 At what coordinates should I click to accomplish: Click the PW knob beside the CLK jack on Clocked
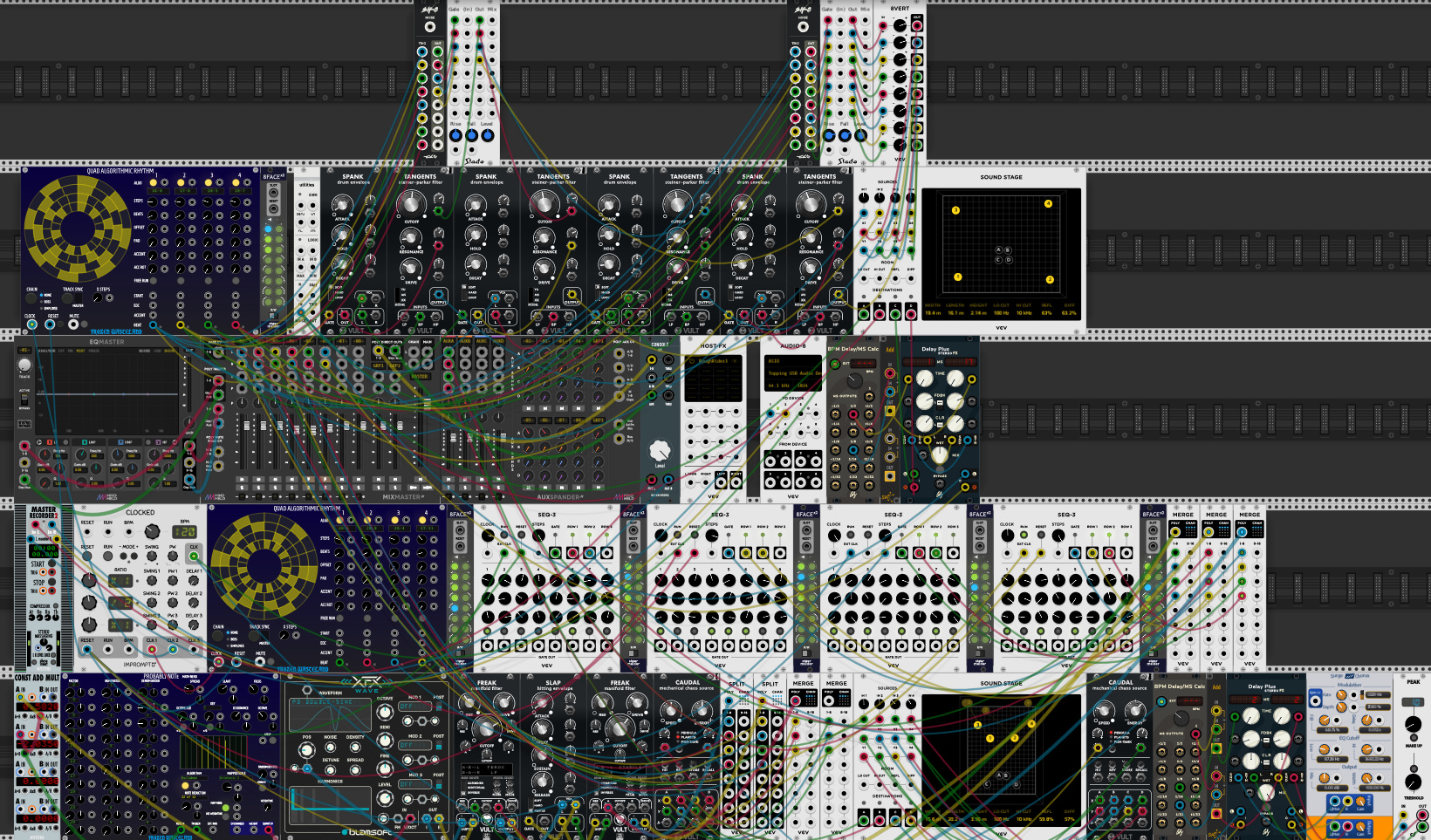pyautogui.click(x=173, y=556)
